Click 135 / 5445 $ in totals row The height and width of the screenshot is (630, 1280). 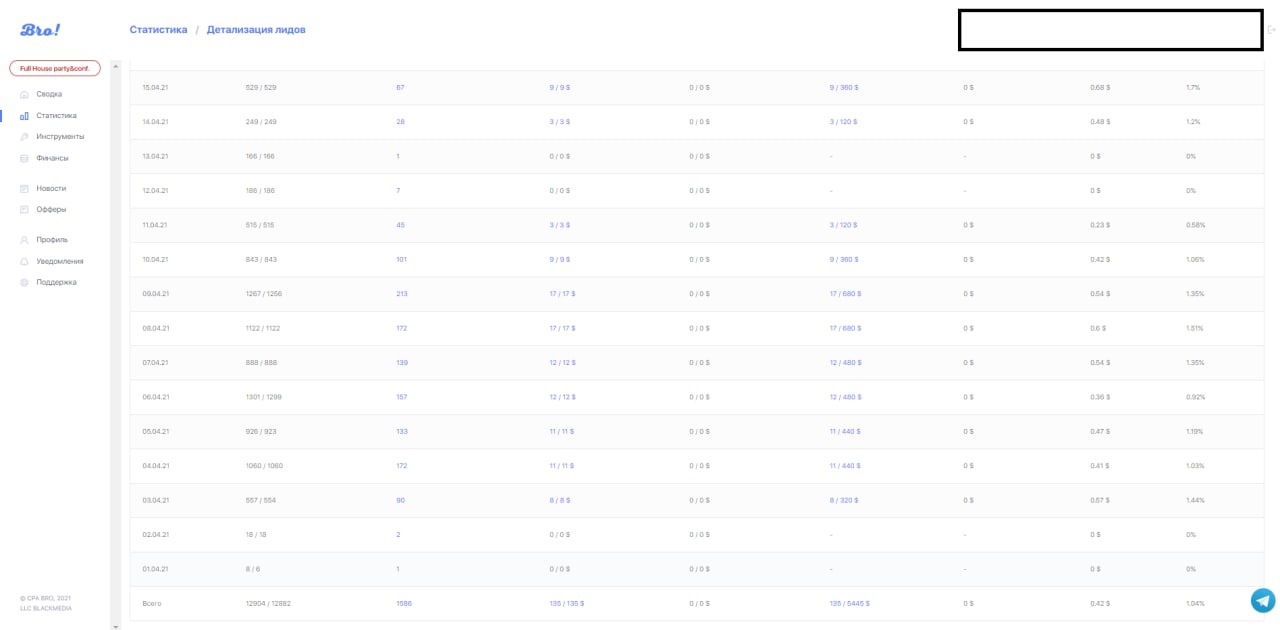pyautogui.click(x=850, y=604)
